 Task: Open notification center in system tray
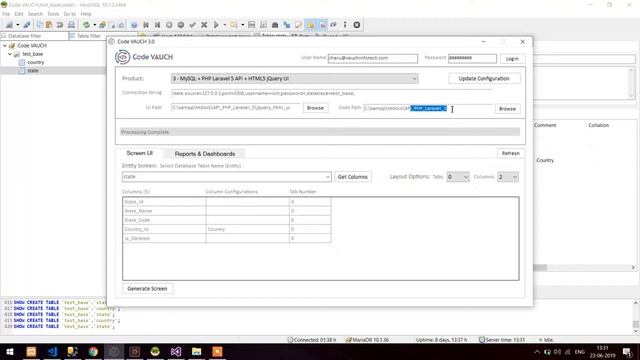[627, 351]
